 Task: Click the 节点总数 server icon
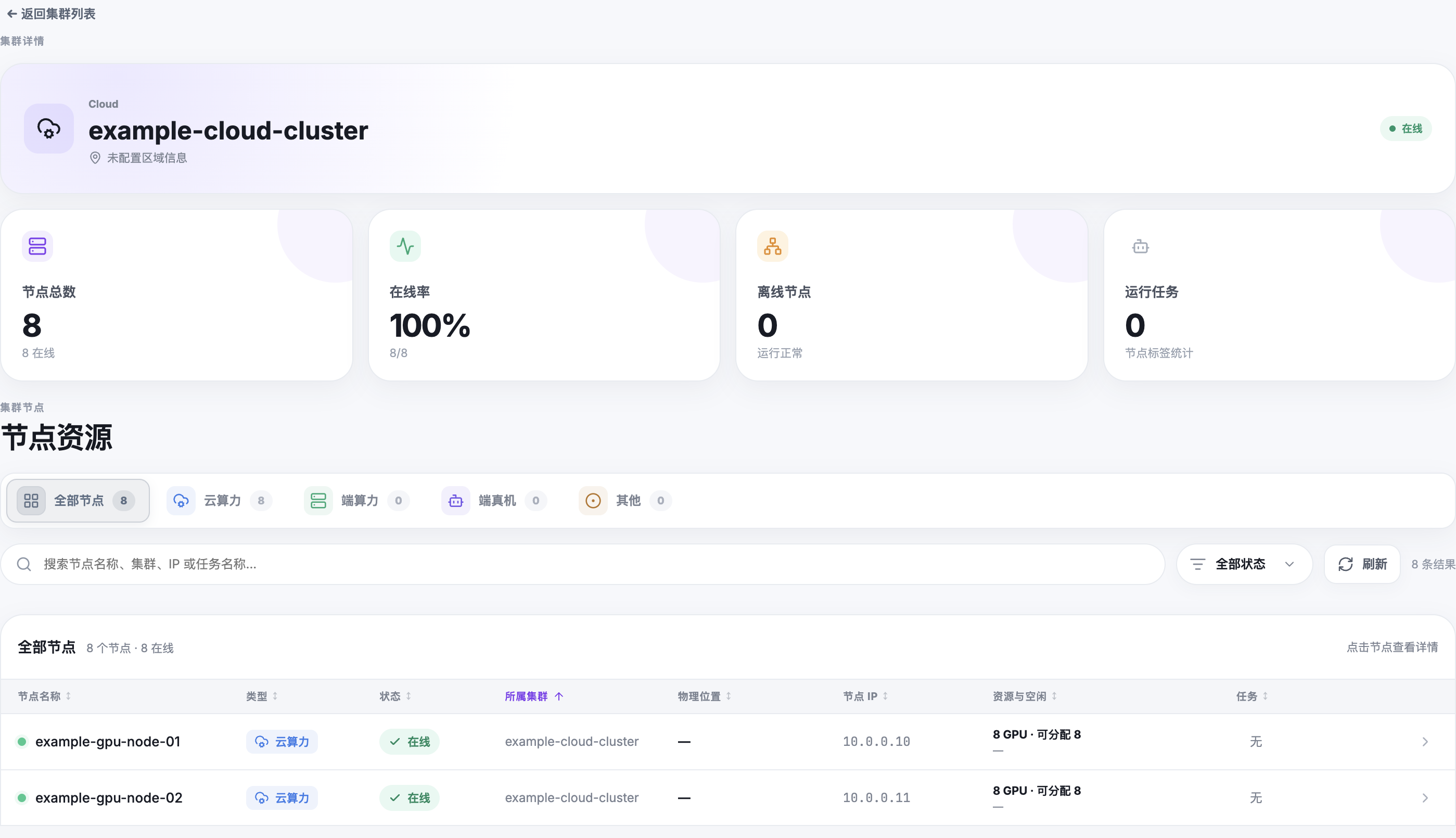click(x=37, y=246)
